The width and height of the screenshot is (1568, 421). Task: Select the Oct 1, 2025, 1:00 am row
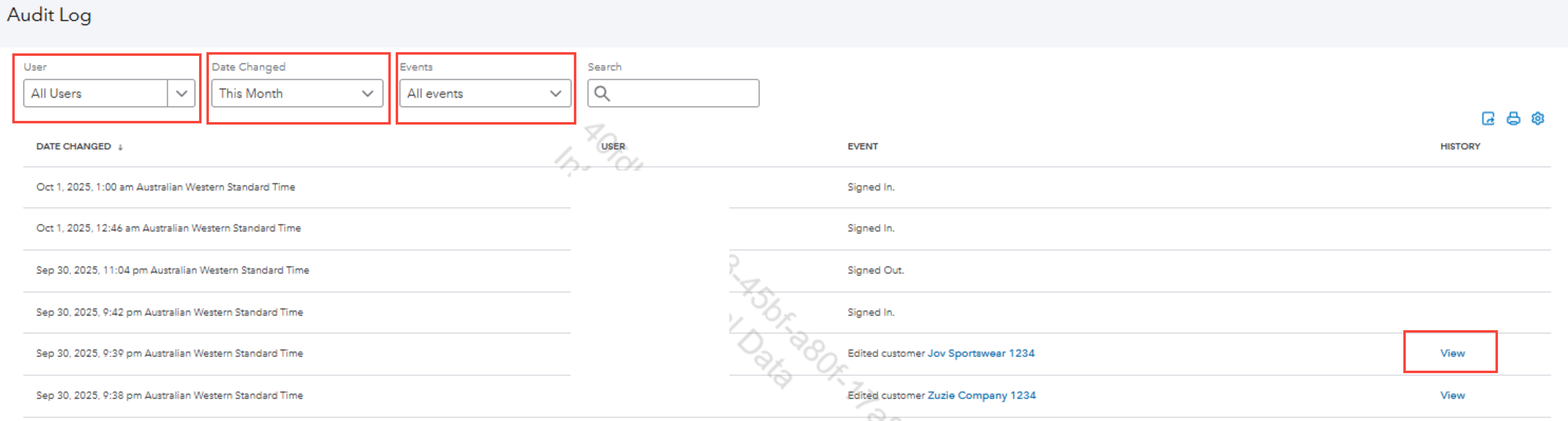click(166, 187)
